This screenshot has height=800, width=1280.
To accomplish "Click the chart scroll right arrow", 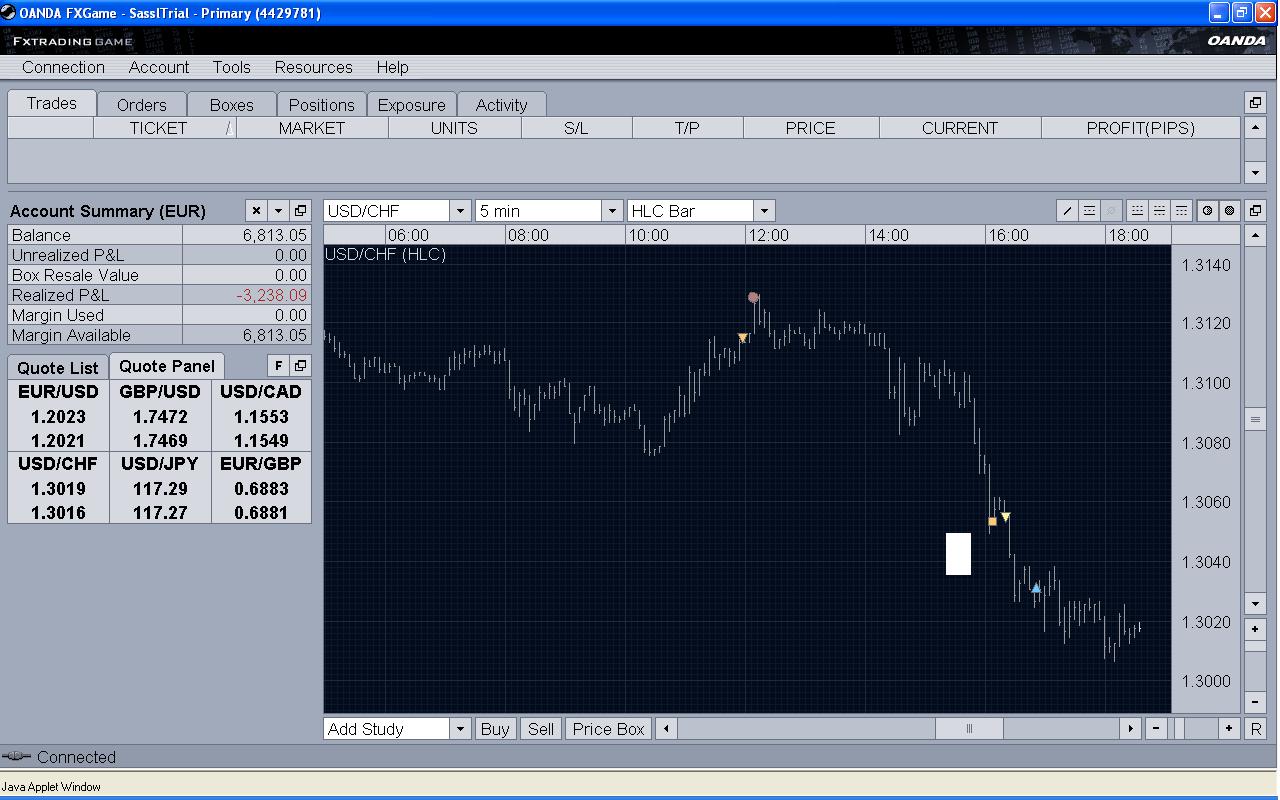I will tap(1130, 729).
